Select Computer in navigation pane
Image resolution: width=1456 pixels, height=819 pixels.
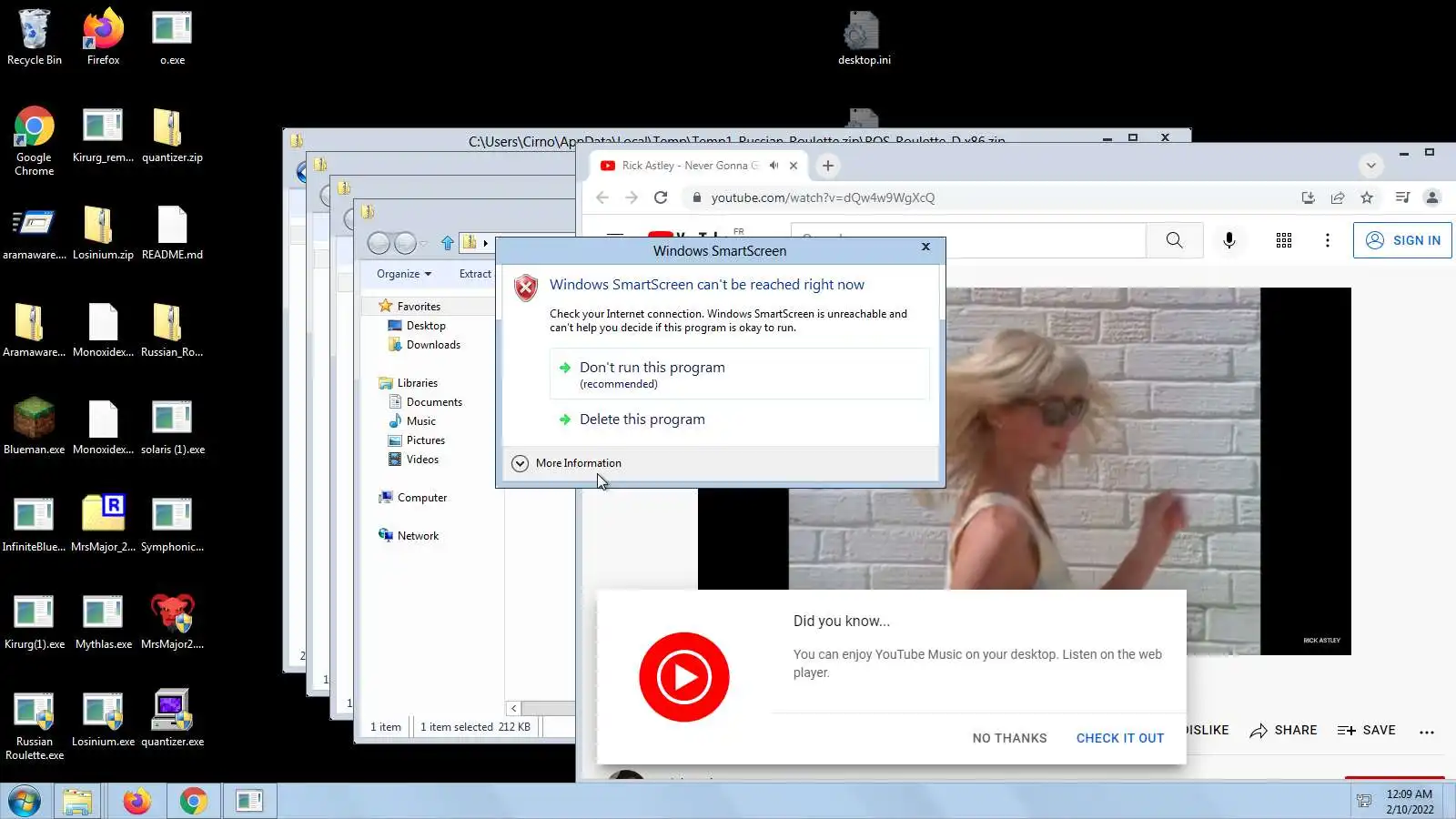[421, 498]
